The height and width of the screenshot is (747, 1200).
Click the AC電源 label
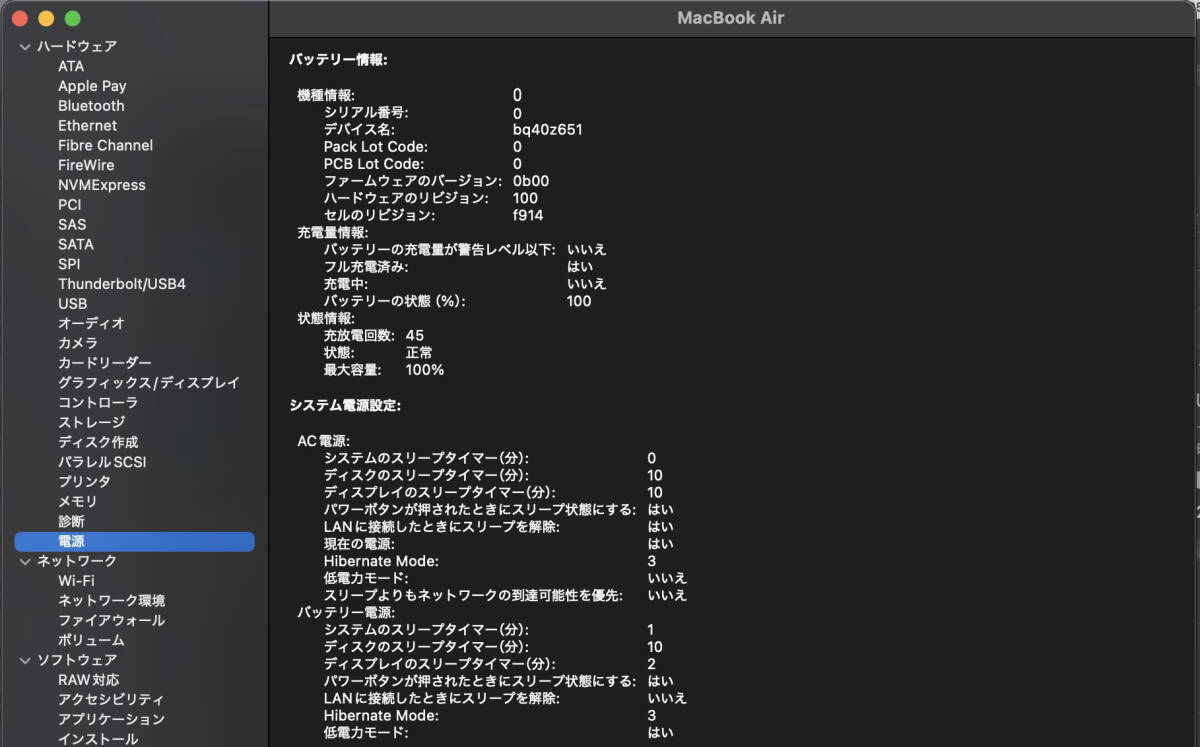point(323,441)
